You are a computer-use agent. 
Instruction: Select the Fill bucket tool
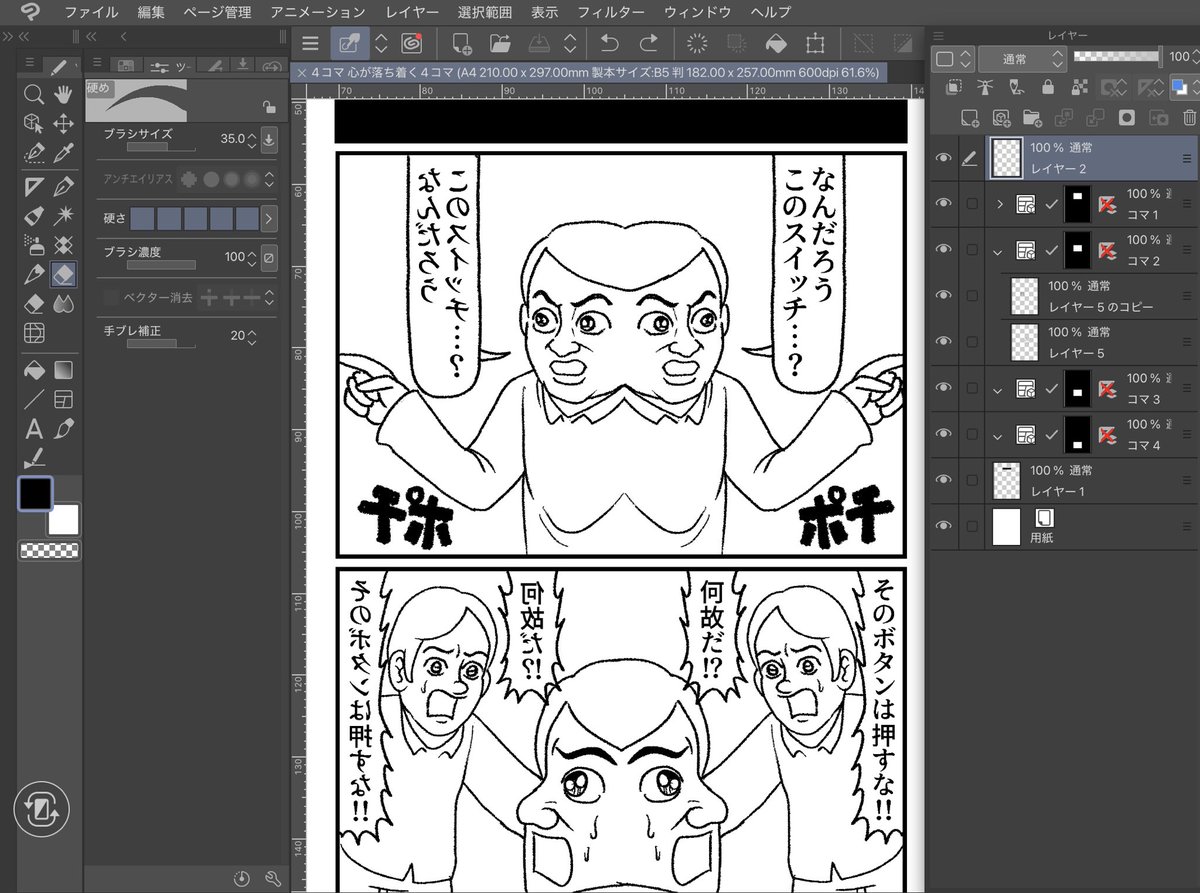point(34,370)
